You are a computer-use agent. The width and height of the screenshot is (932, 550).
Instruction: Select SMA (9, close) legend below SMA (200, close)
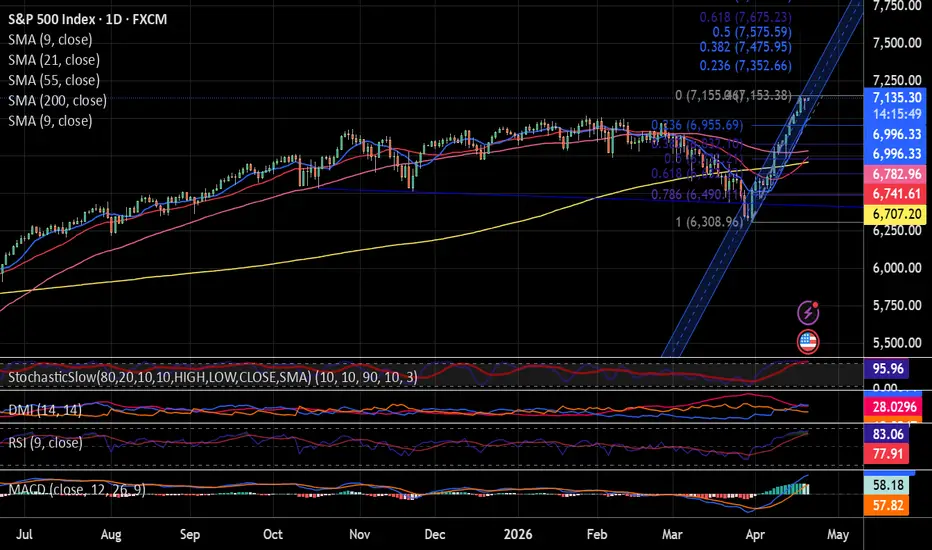(x=51, y=121)
